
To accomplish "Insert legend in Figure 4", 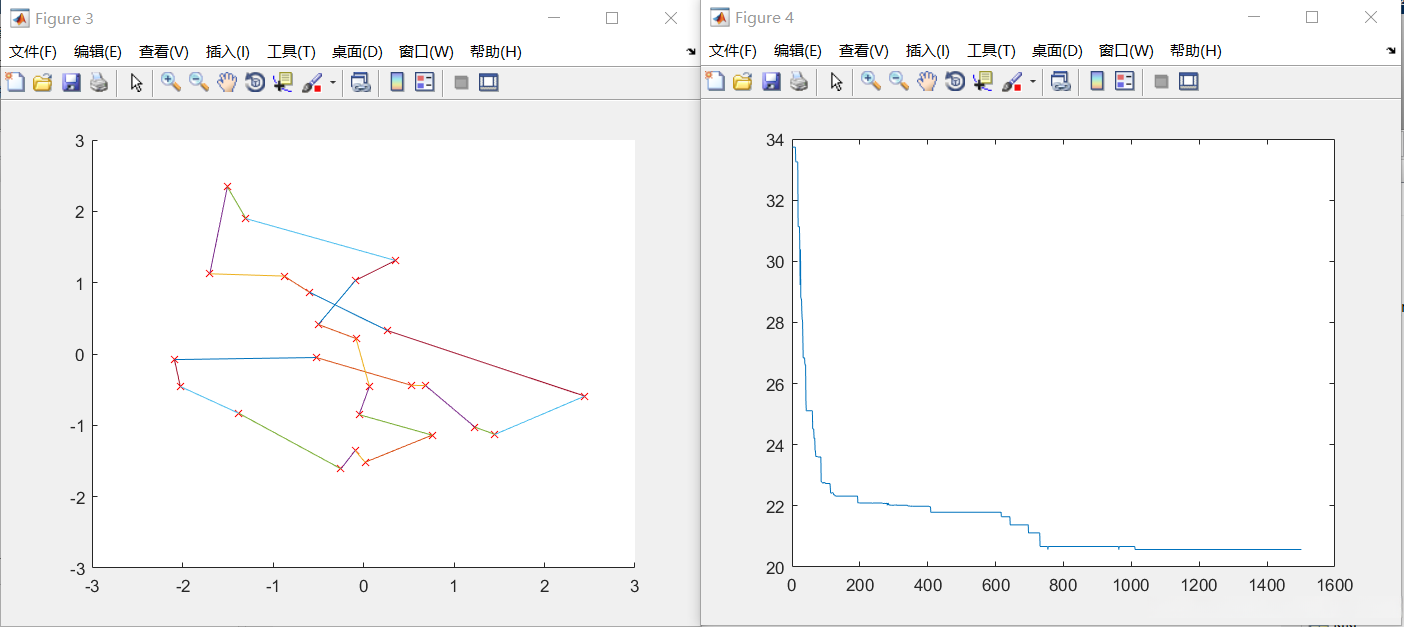I will click(x=1125, y=83).
